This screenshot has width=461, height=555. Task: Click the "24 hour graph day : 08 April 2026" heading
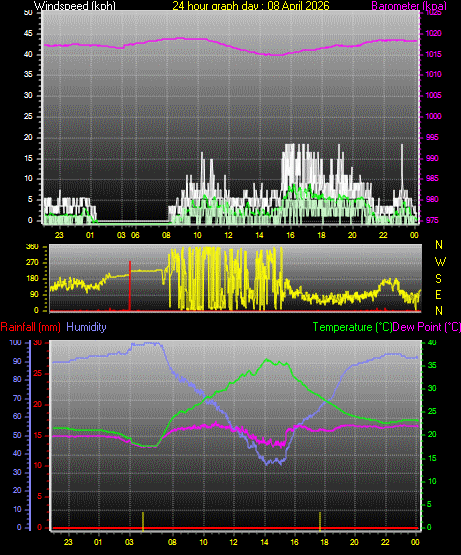[x=251, y=5]
